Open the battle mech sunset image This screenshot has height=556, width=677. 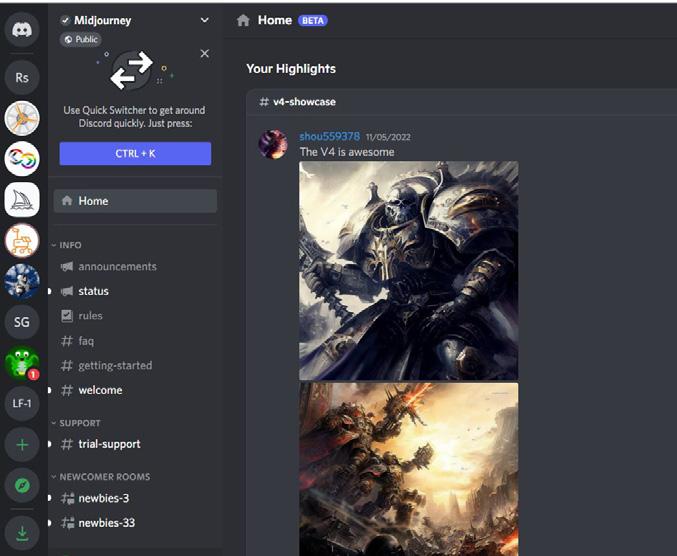(409, 469)
